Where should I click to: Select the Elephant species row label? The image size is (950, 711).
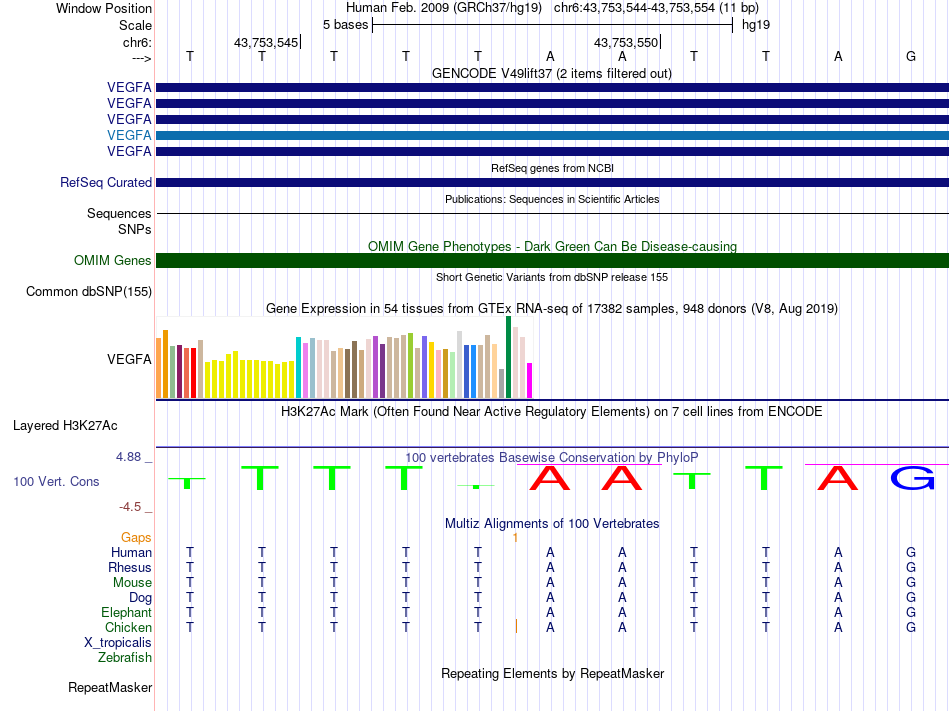[x=127, y=612]
